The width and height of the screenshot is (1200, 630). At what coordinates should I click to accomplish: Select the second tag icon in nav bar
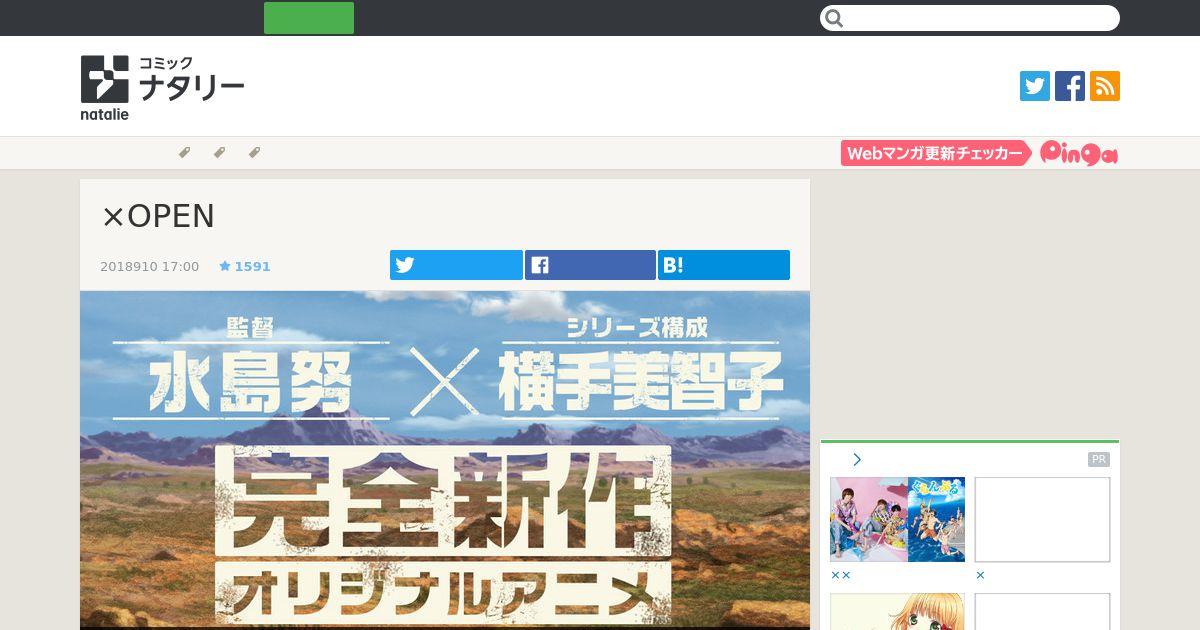point(219,153)
